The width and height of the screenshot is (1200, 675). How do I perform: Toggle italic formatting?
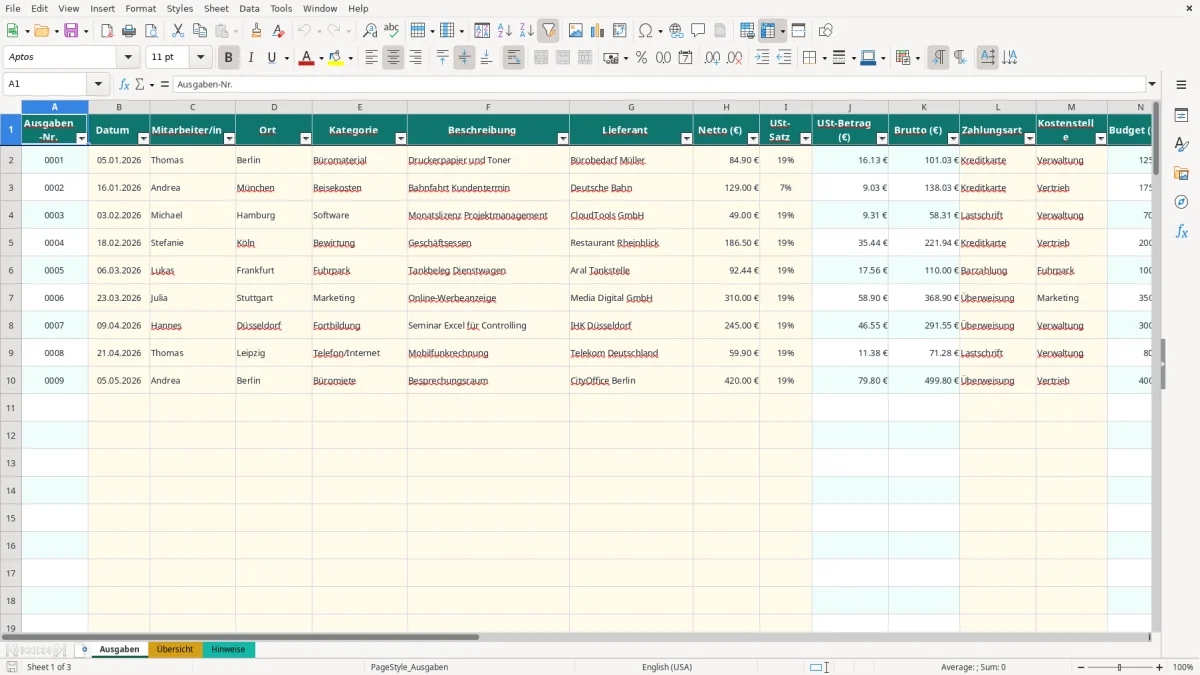(x=251, y=58)
